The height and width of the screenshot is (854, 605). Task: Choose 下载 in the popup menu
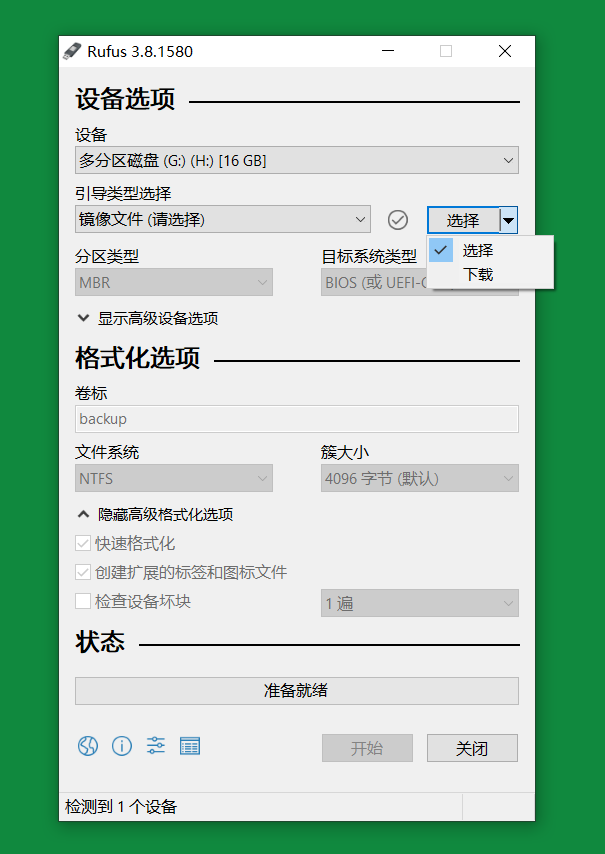(491, 274)
